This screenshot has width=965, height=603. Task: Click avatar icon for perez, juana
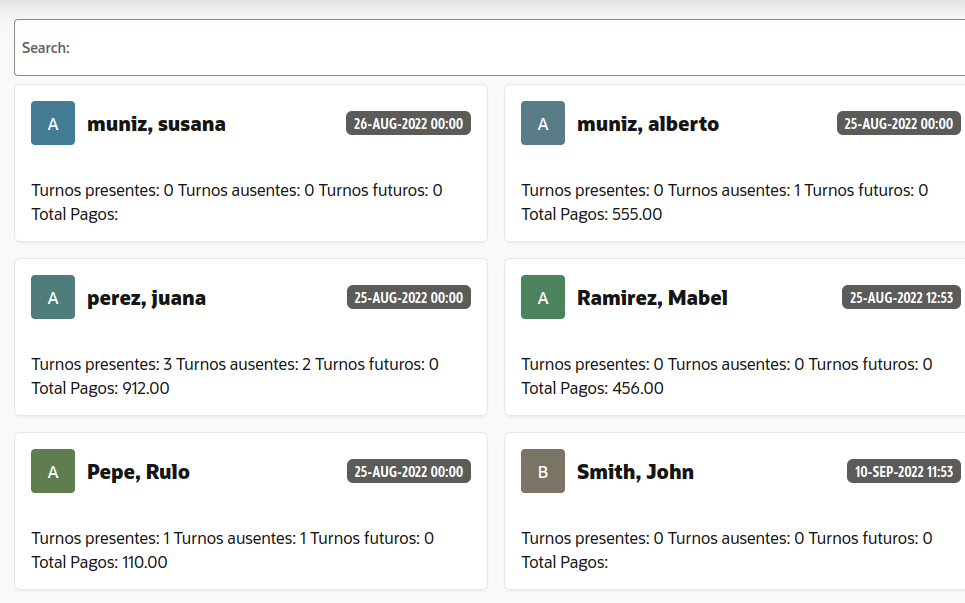53,298
